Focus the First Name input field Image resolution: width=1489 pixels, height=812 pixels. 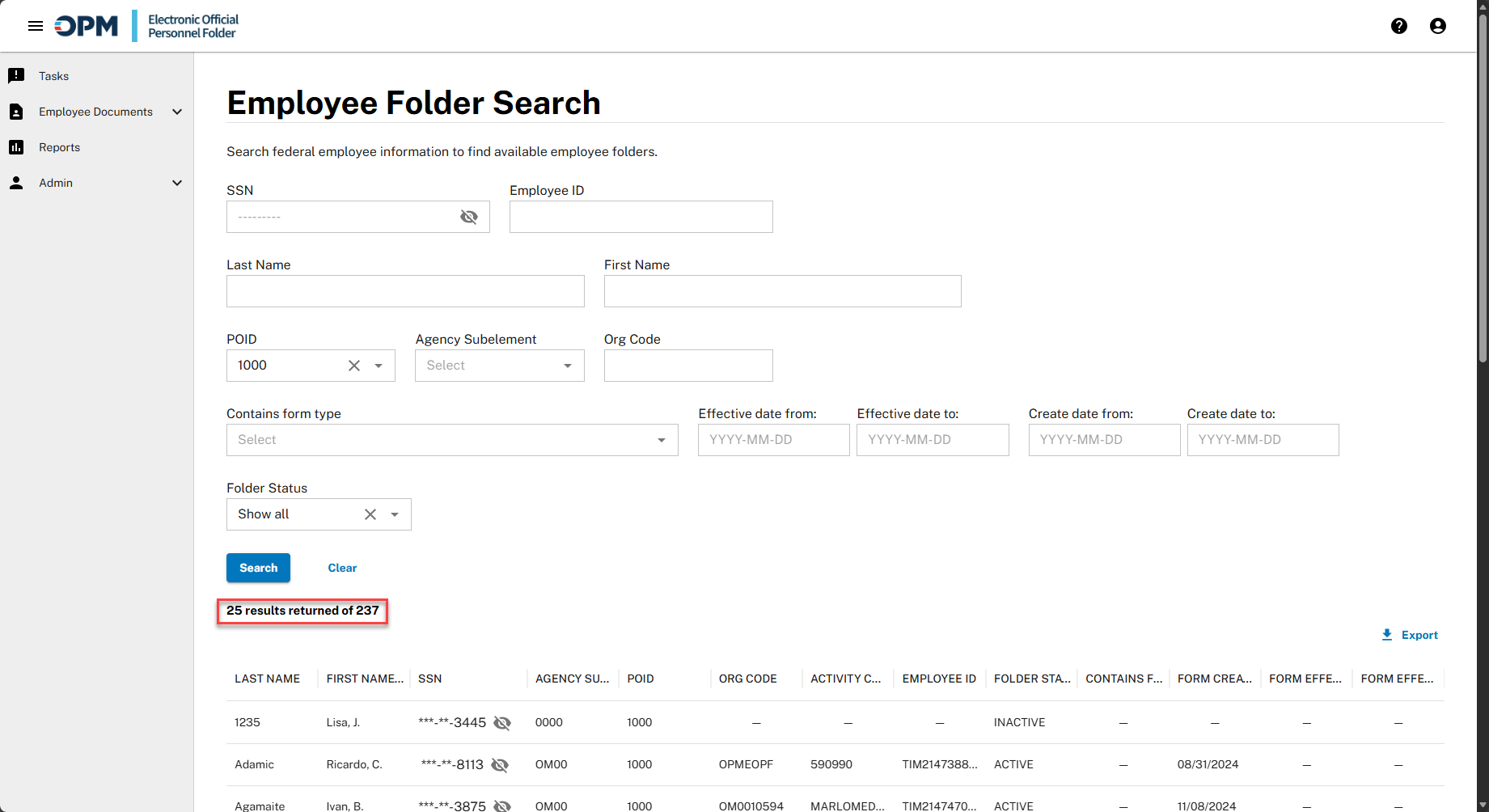click(x=783, y=291)
